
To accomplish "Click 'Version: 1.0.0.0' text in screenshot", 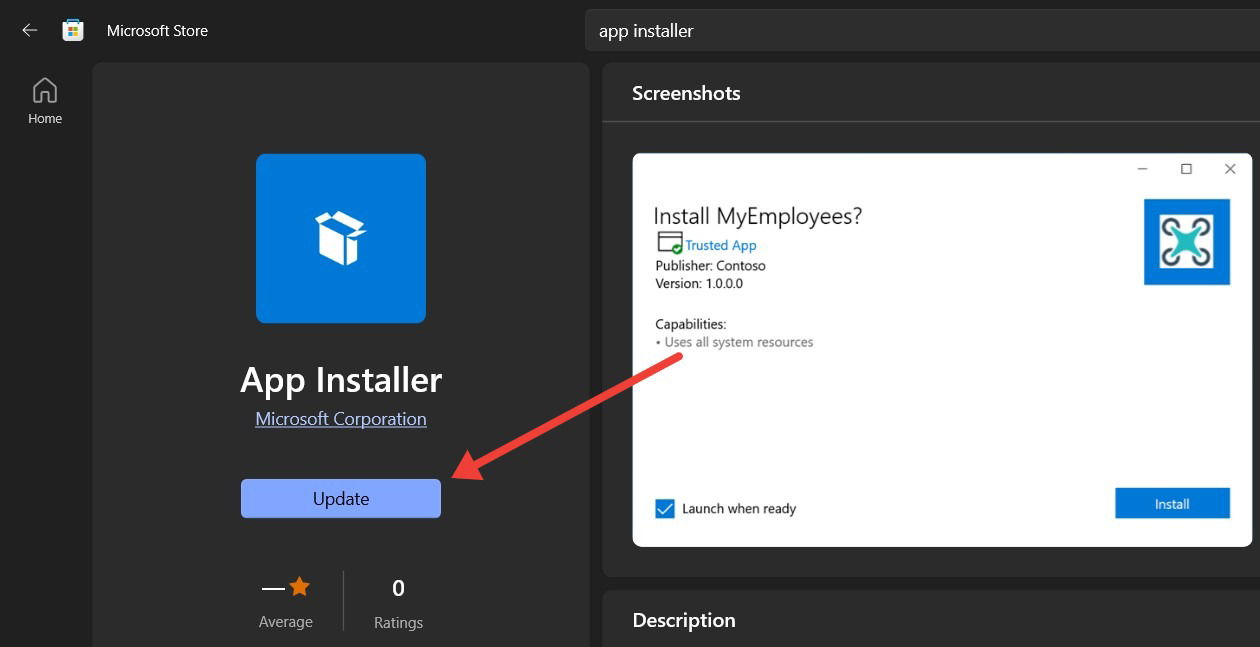I will click(x=699, y=283).
